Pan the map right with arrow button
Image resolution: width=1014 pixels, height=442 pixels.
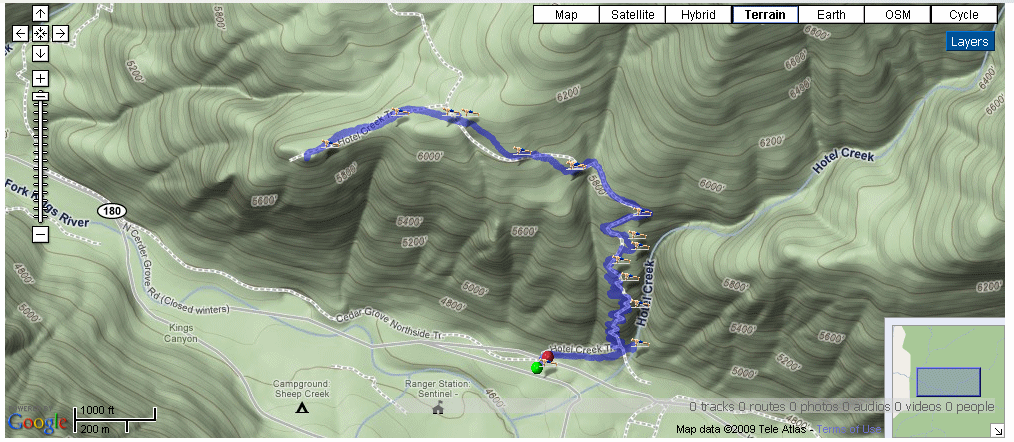coord(59,34)
